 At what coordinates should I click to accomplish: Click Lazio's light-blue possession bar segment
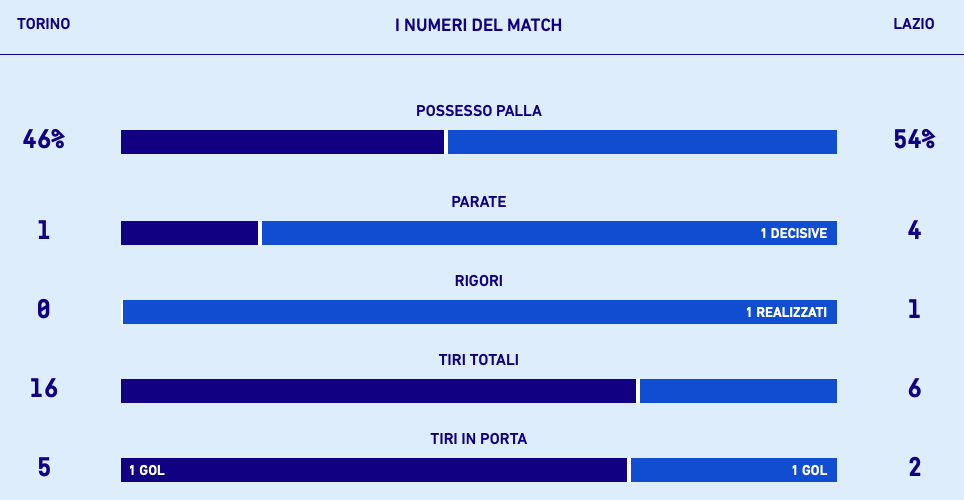[x=642, y=142]
